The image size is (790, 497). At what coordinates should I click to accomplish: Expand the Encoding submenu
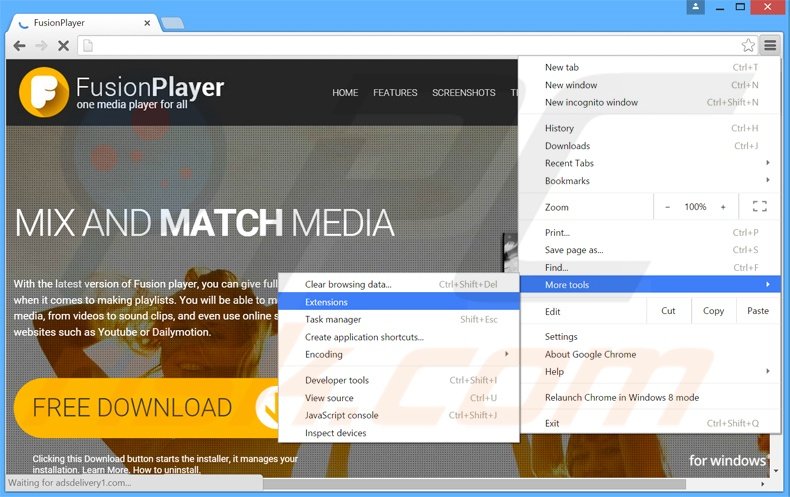pyautogui.click(x=399, y=354)
